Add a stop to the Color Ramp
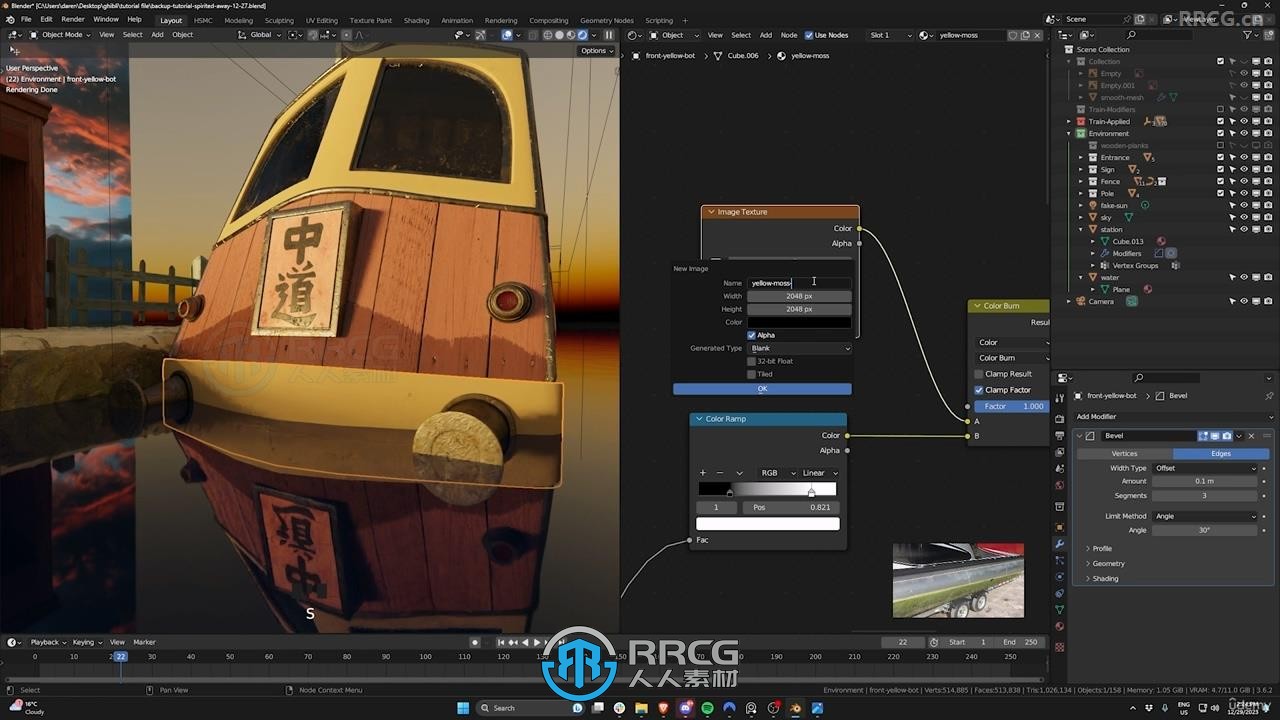 coord(702,473)
